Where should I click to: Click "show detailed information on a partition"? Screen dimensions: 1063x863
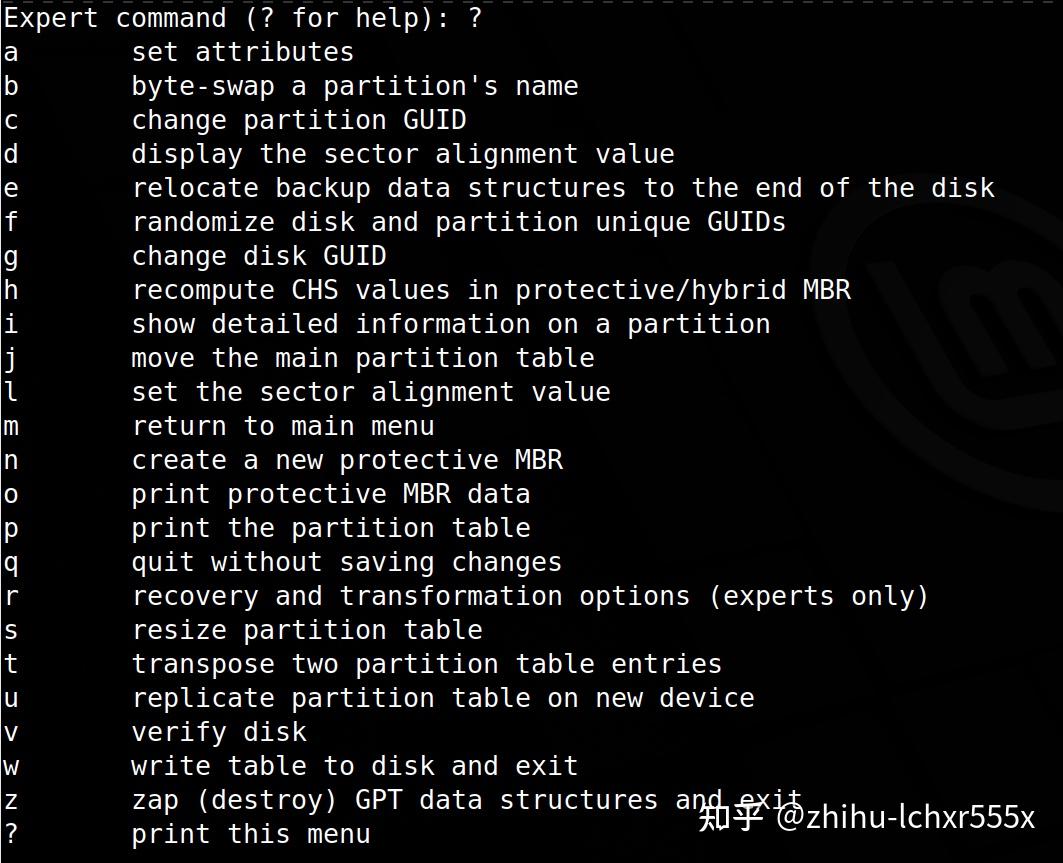450,324
